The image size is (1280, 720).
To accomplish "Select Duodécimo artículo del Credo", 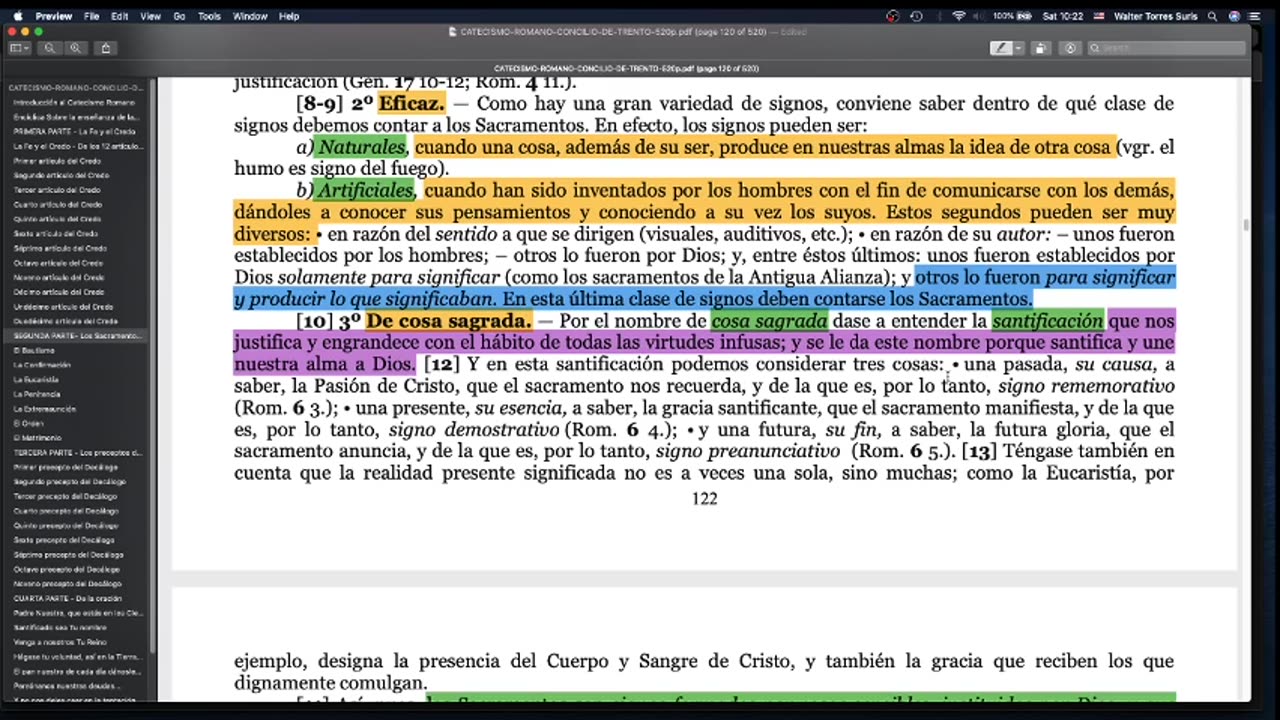I will click(66, 321).
